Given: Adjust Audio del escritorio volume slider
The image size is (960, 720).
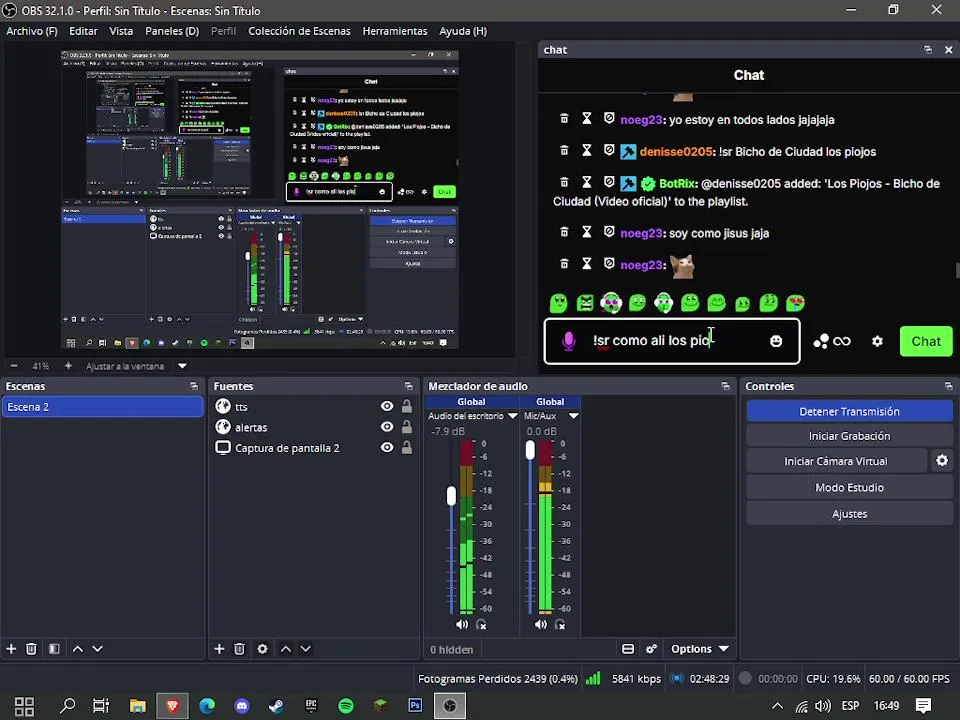Looking at the screenshot, I should 451,495.
